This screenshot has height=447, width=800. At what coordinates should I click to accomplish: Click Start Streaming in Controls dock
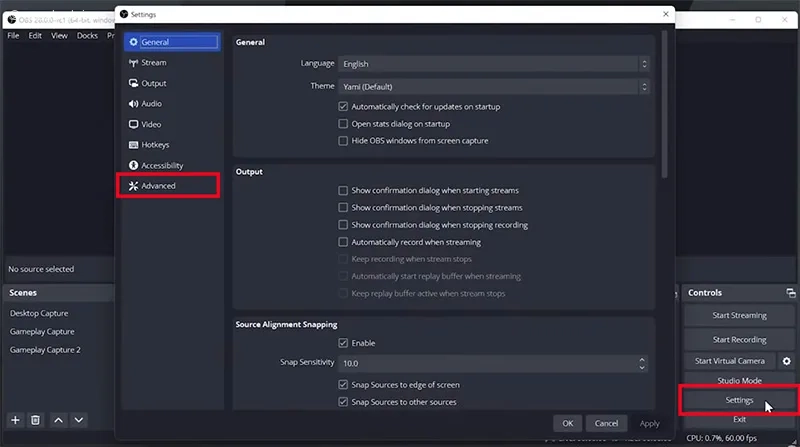coord(739,315)
